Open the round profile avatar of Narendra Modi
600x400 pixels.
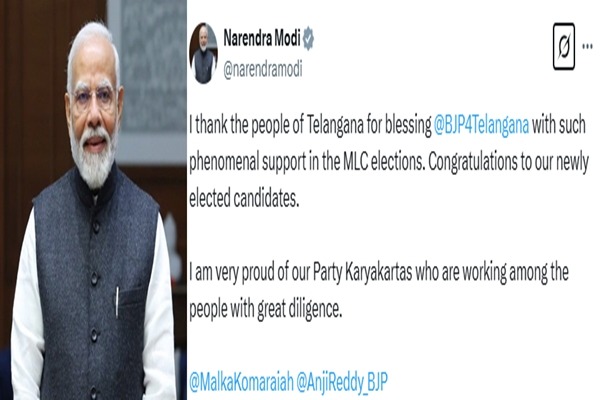pyautogui.click(x=204, y=53)
